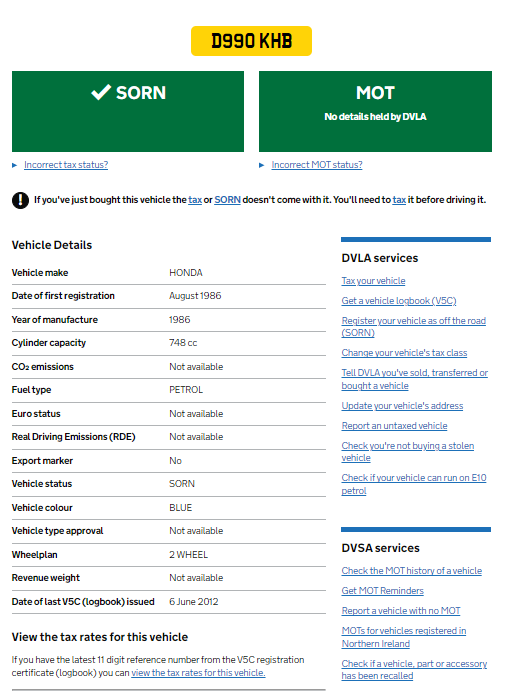The height and width of the screenshot is (700, 508).
Task: Open 'Report an untaxed vehicle' link
Action: click(x=394, y=426)
